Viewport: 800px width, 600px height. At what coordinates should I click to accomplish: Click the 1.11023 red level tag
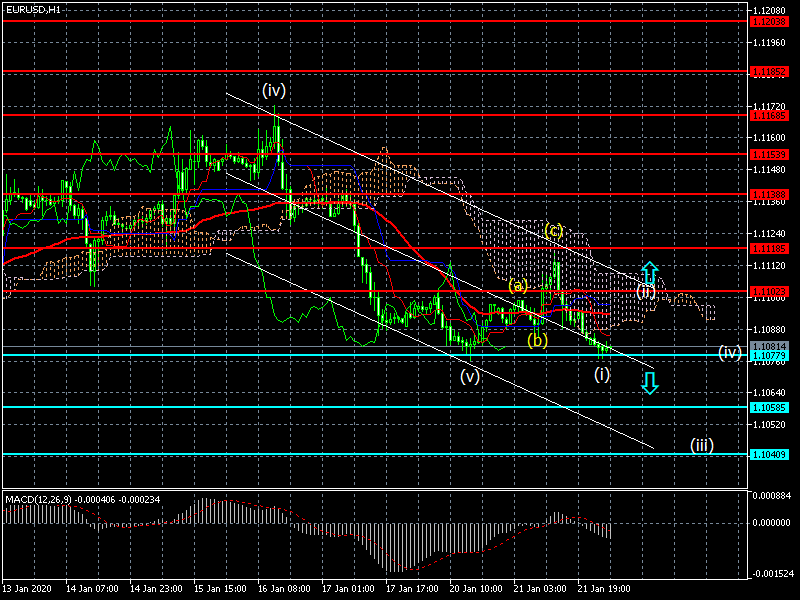tap(769, 292)
